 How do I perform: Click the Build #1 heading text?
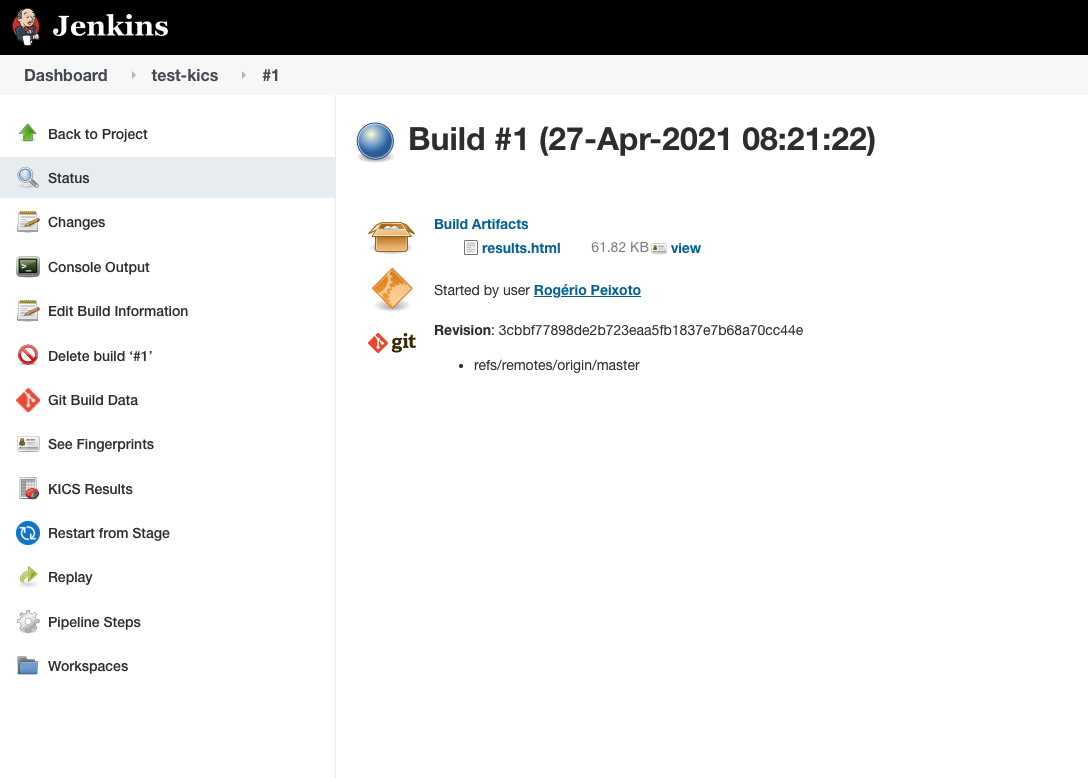tap(642, 139)
